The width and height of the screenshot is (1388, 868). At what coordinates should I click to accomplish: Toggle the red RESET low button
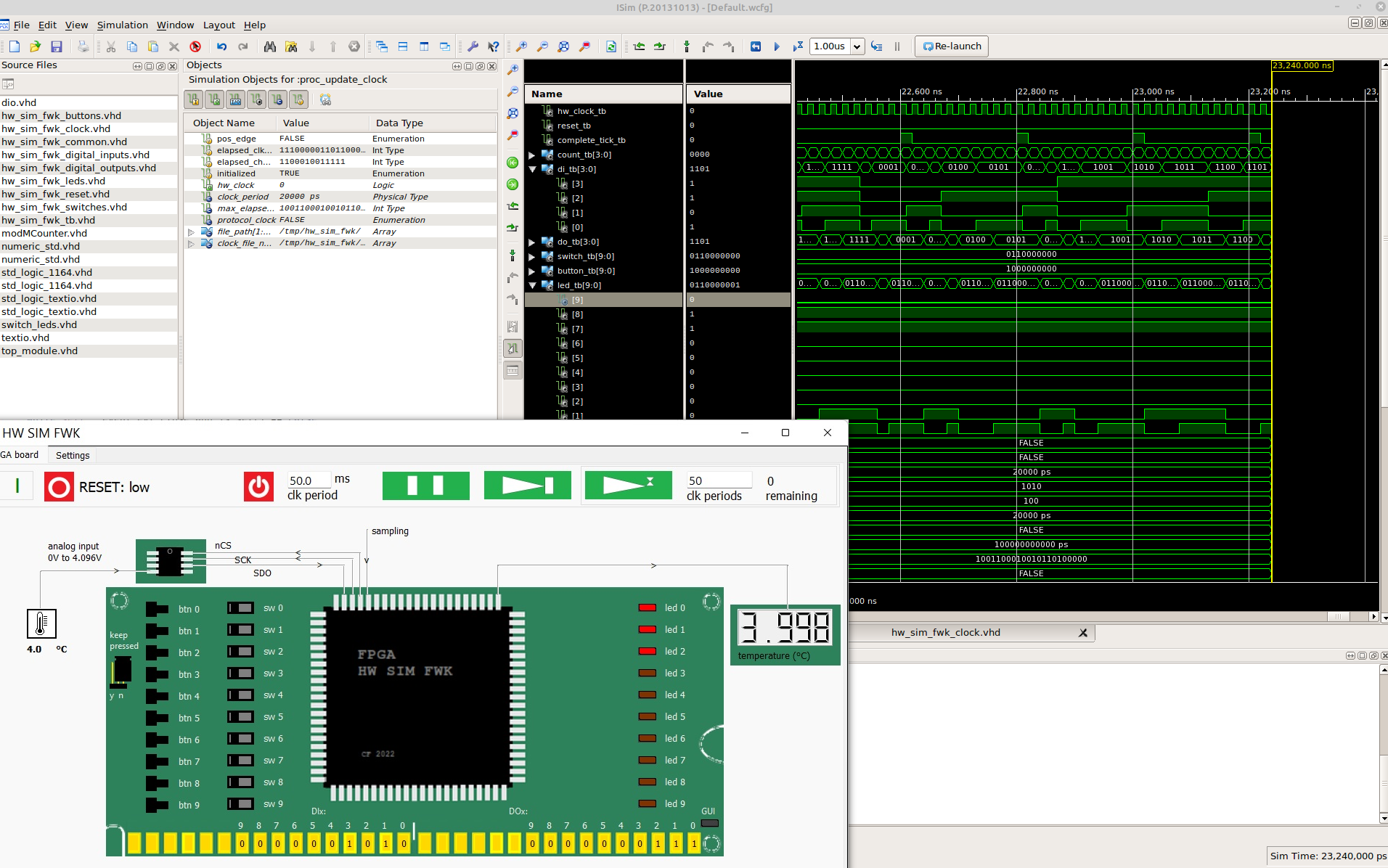[59, 487]
